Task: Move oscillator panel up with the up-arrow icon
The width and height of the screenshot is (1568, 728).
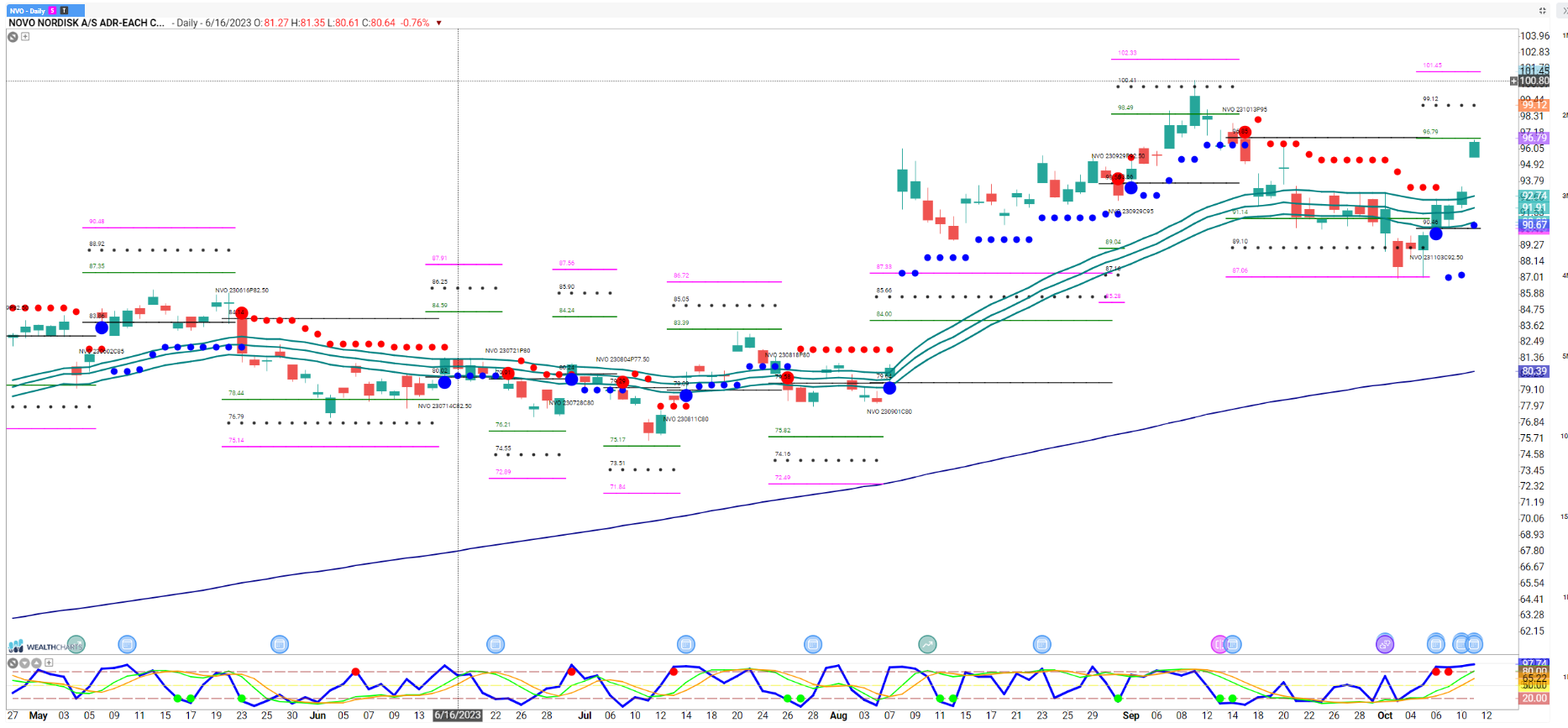Action: [36, 663]
